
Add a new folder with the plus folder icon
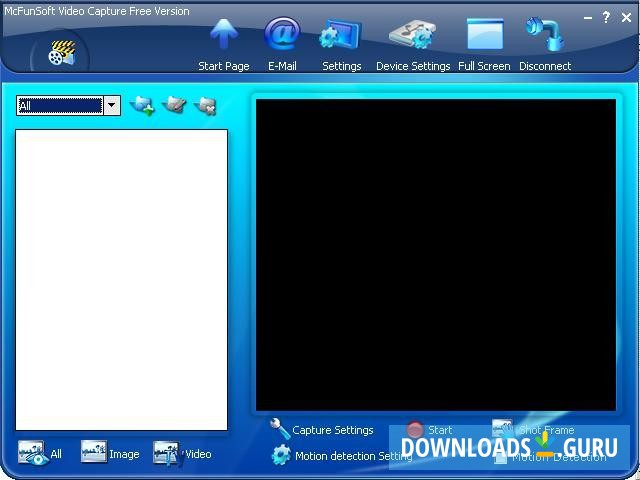(142, 106)
